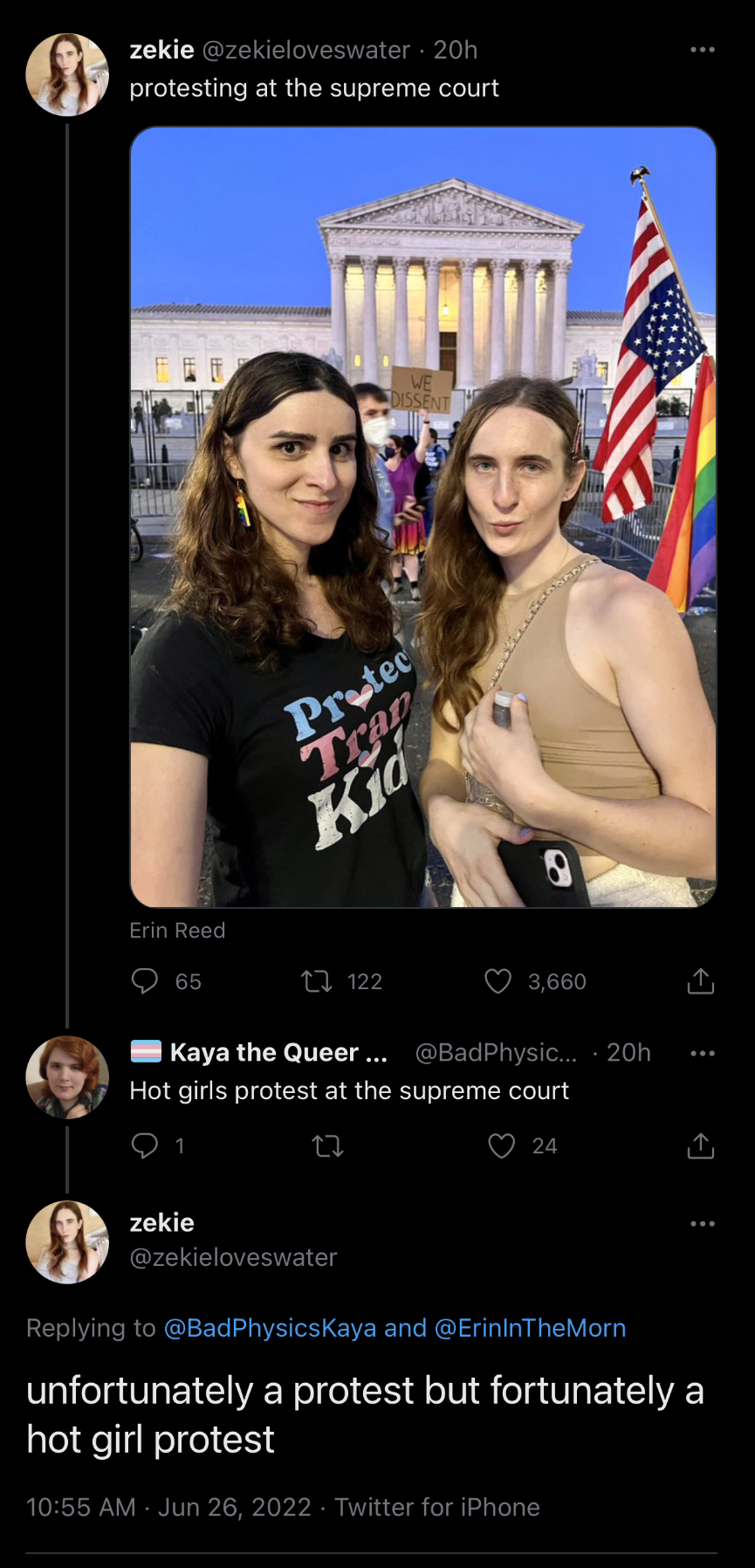Retweet zekie's protest photo tweet
The height and width of the screenshot is (1568, 755).
point(317,981)
